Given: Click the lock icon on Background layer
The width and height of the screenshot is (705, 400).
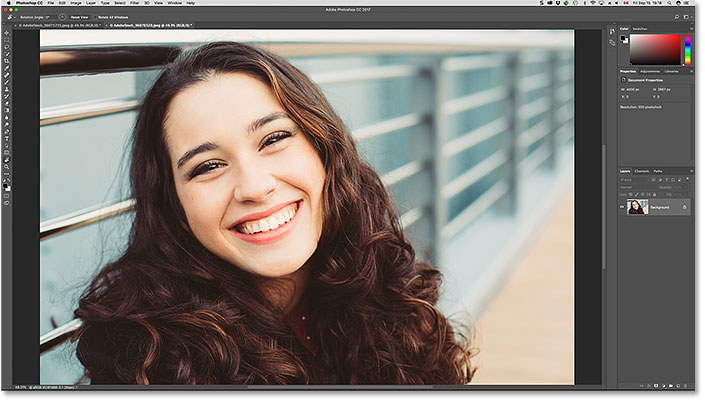Looking at the screenshot, I should click(x=684, y=207).
